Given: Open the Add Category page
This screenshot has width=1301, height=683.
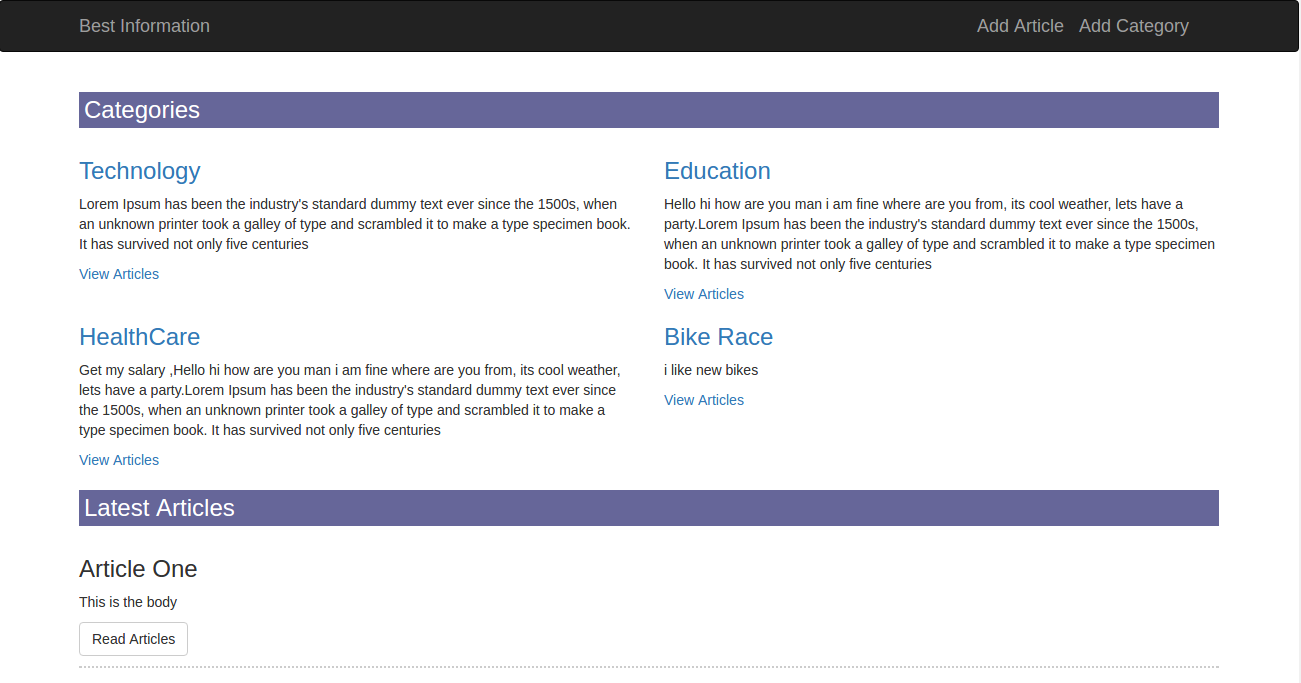Looking at the screenshot, I should 1134,26.
